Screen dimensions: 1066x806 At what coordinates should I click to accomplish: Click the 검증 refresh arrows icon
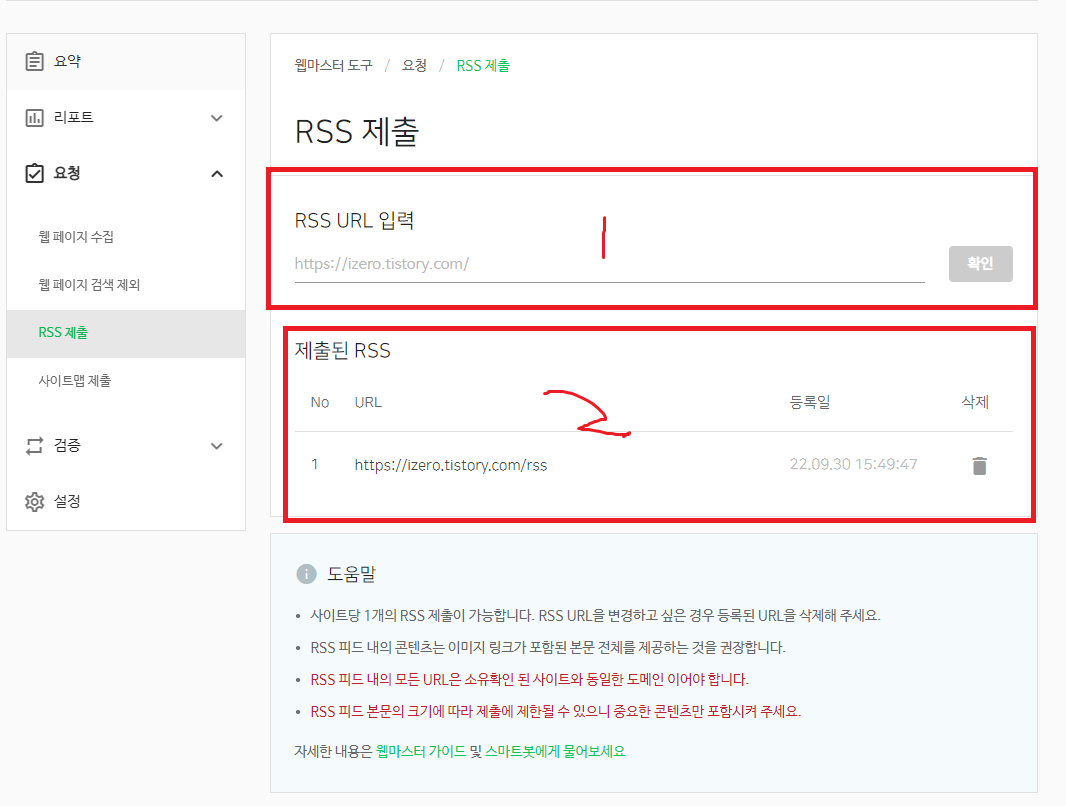click(34, 446)
